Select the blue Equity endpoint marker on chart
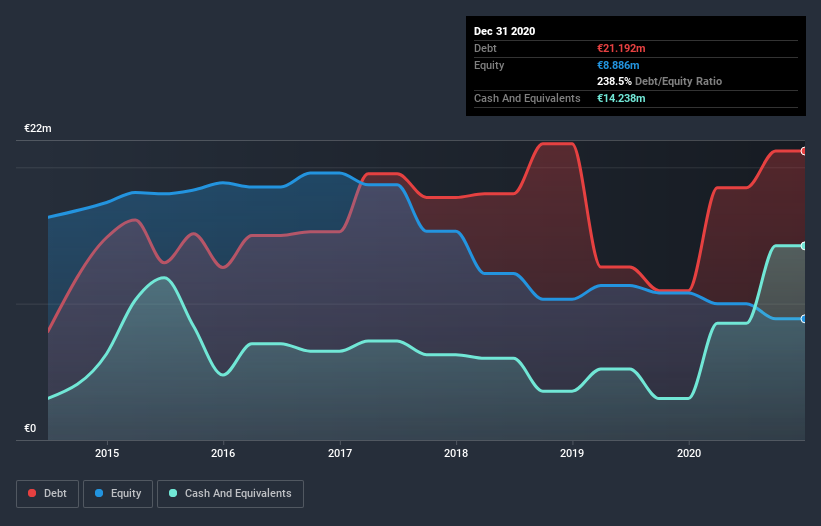821x526 pixels. (x=804, y=319)
